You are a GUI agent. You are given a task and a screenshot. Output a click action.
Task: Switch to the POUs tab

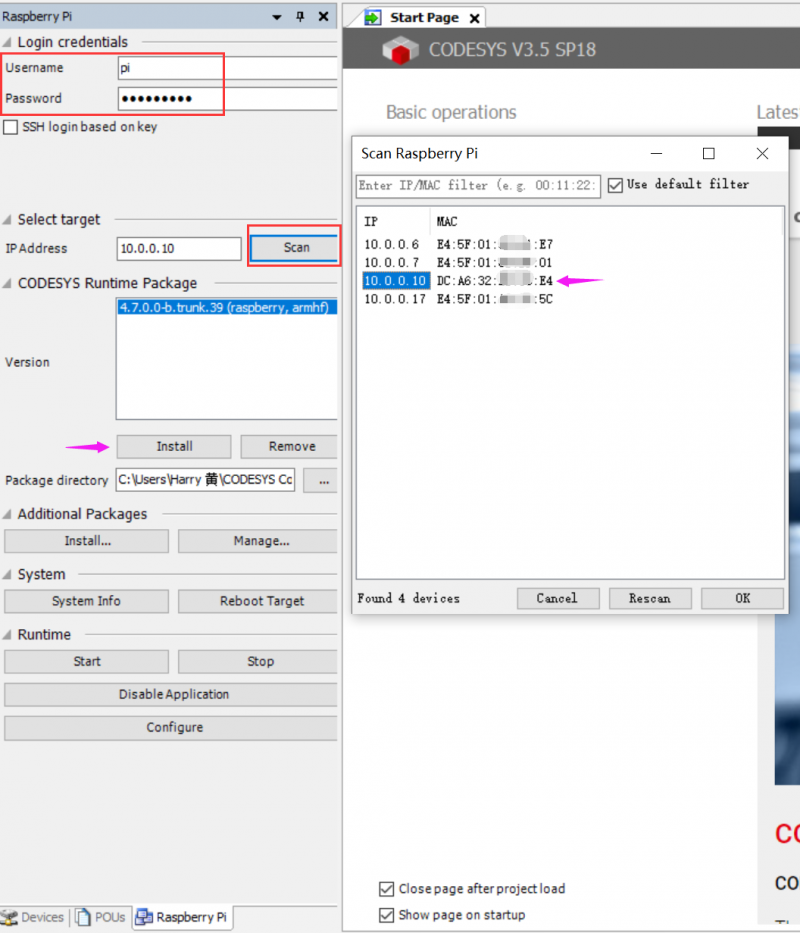pos(101,917)
